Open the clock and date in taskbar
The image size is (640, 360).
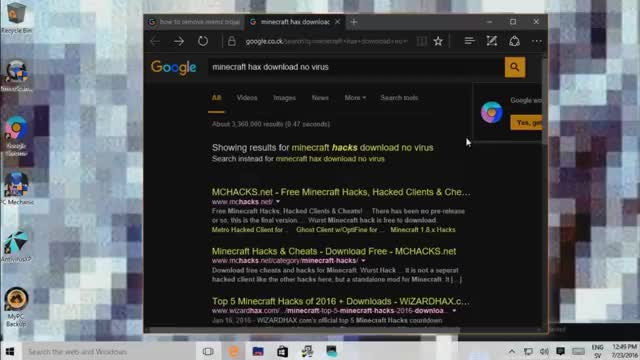[x=624, y=351]
